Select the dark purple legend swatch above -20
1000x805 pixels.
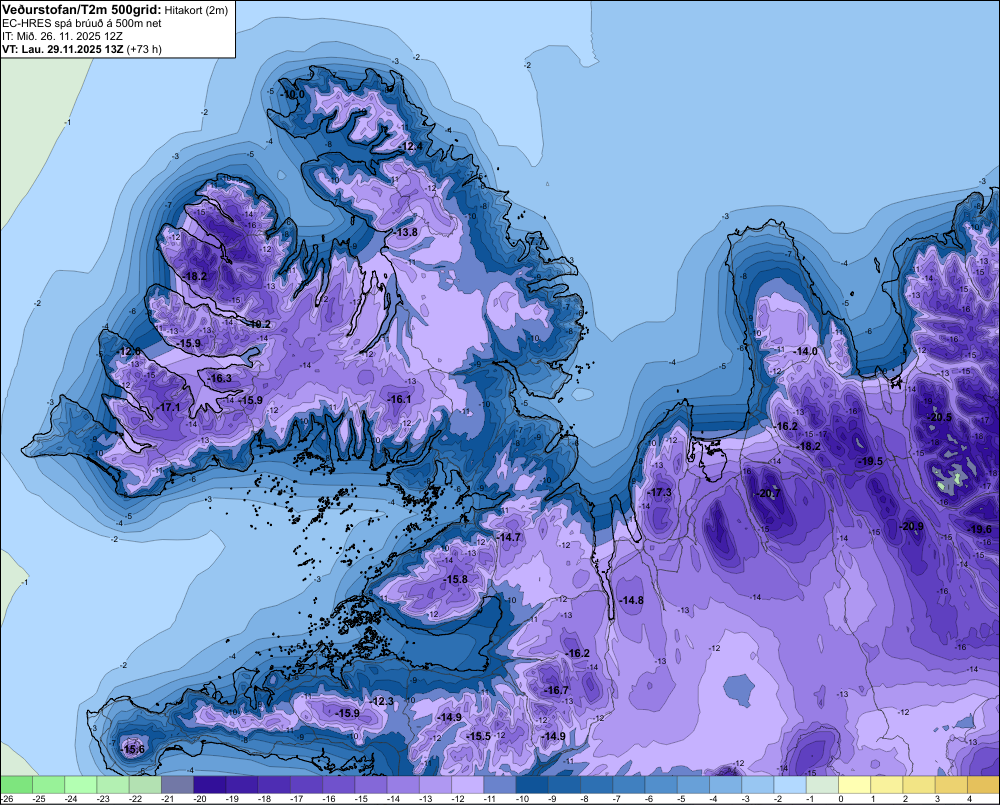click(x=209, y=785)
